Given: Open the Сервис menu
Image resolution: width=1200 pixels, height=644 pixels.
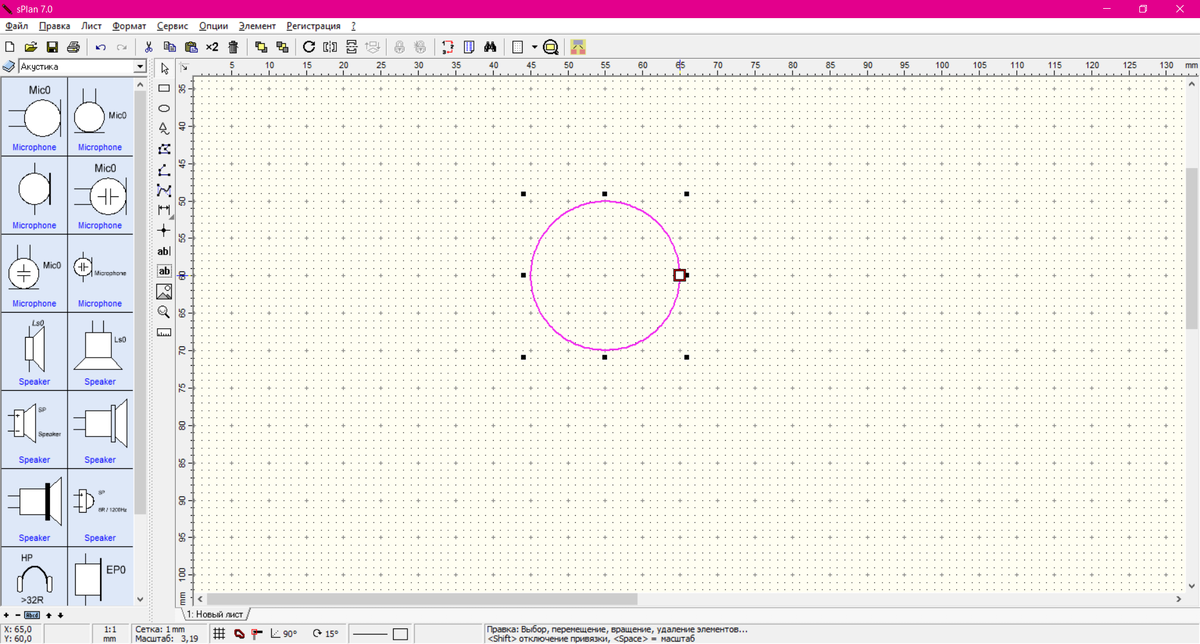Looking at the screenshot, I should (x=173, y=25).
